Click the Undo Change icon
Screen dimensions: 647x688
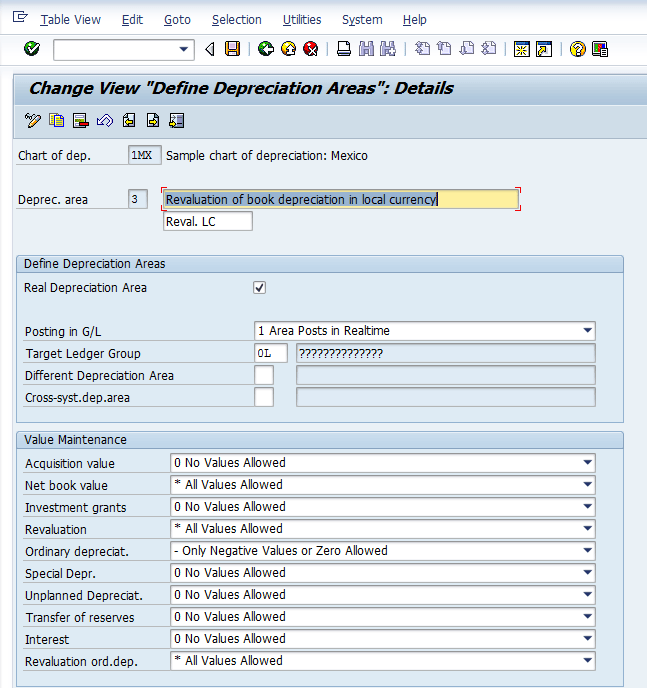point(105,121)
